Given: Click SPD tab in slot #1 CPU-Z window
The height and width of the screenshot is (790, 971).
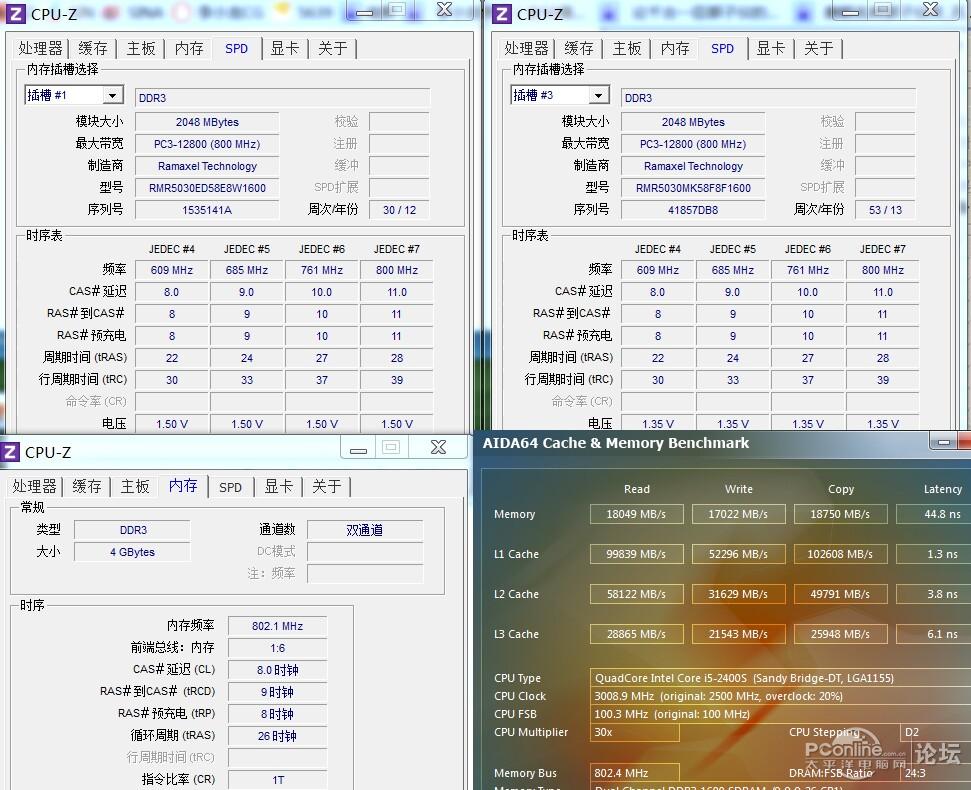Looking at the screenshot, I should (x=237, y=48).
